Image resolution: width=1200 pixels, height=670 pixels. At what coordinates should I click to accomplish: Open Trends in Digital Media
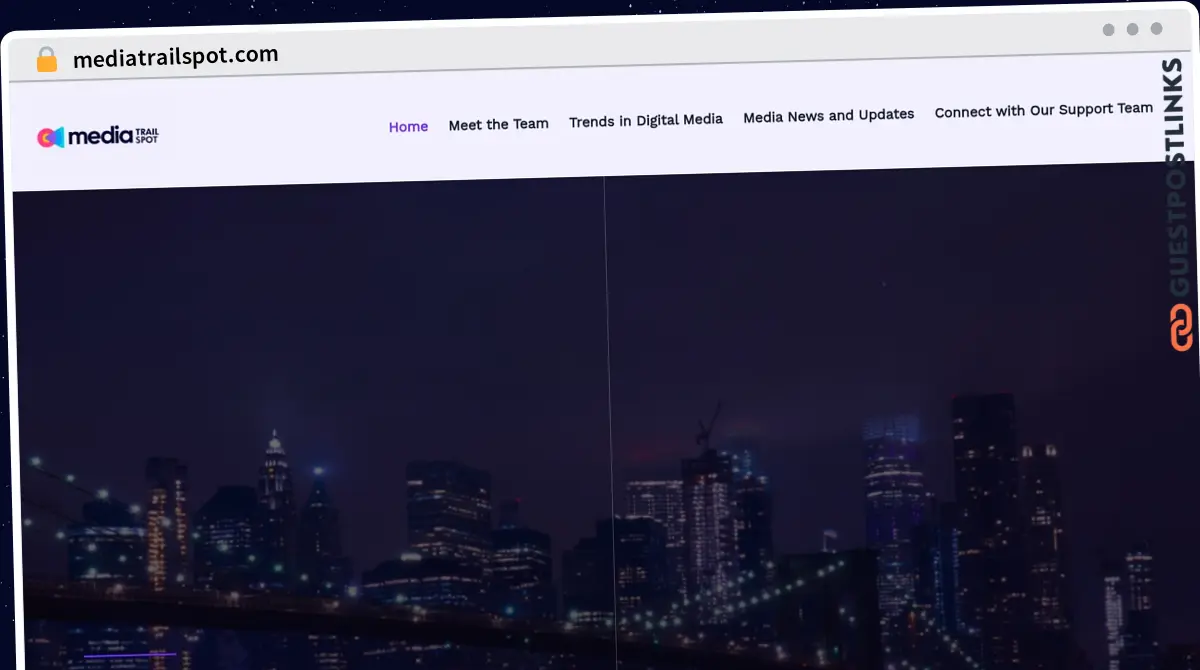tap(645, 120)
